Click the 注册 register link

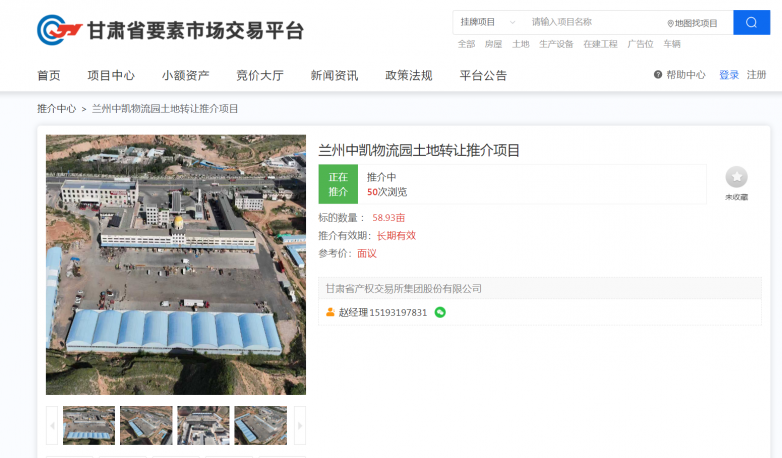point(756,75)
